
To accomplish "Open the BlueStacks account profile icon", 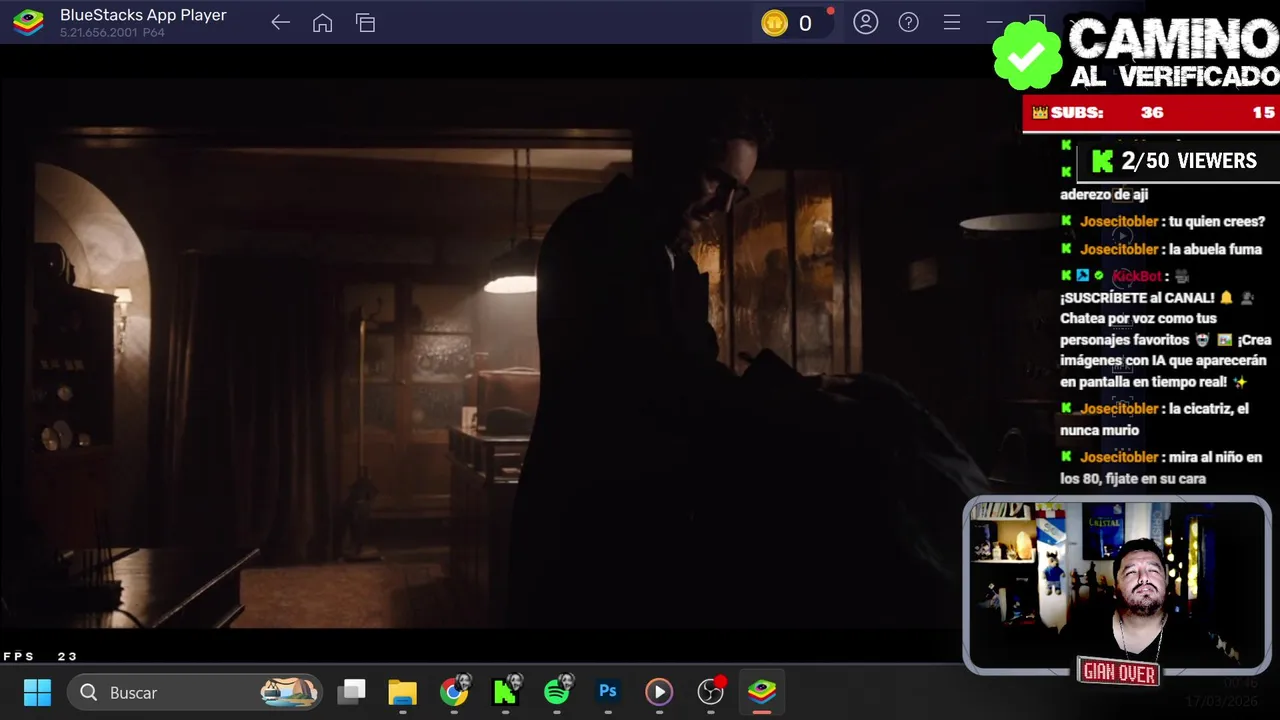I will click(x=866, y=22).
